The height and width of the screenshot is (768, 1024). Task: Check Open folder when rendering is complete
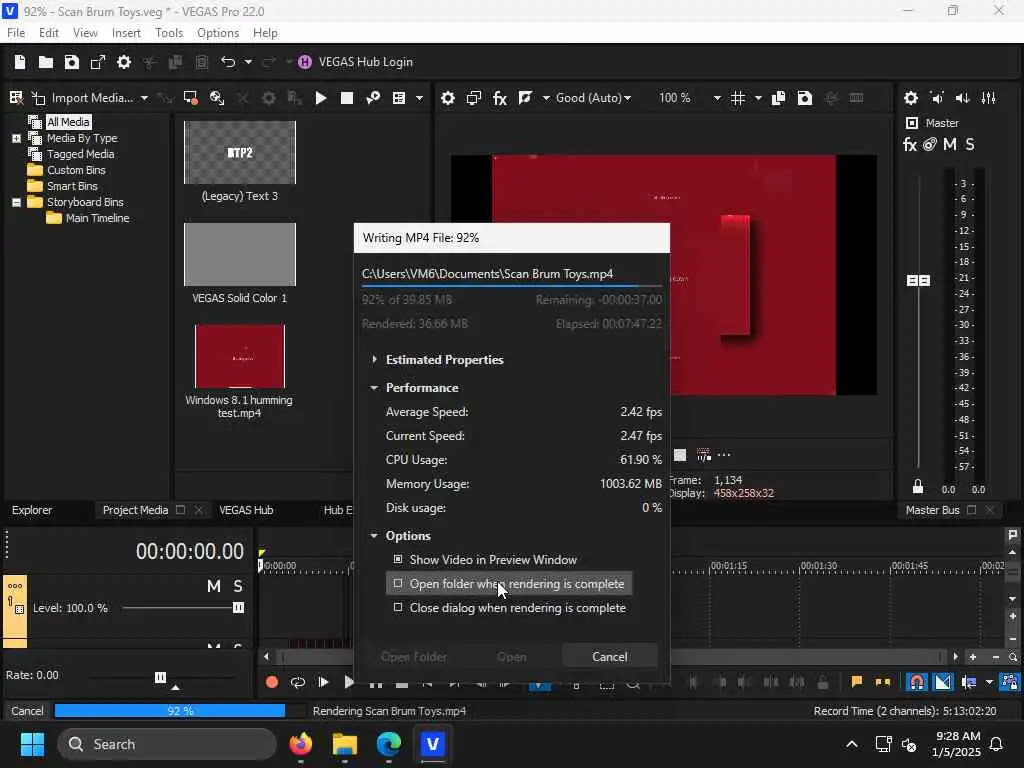(398, 584)
